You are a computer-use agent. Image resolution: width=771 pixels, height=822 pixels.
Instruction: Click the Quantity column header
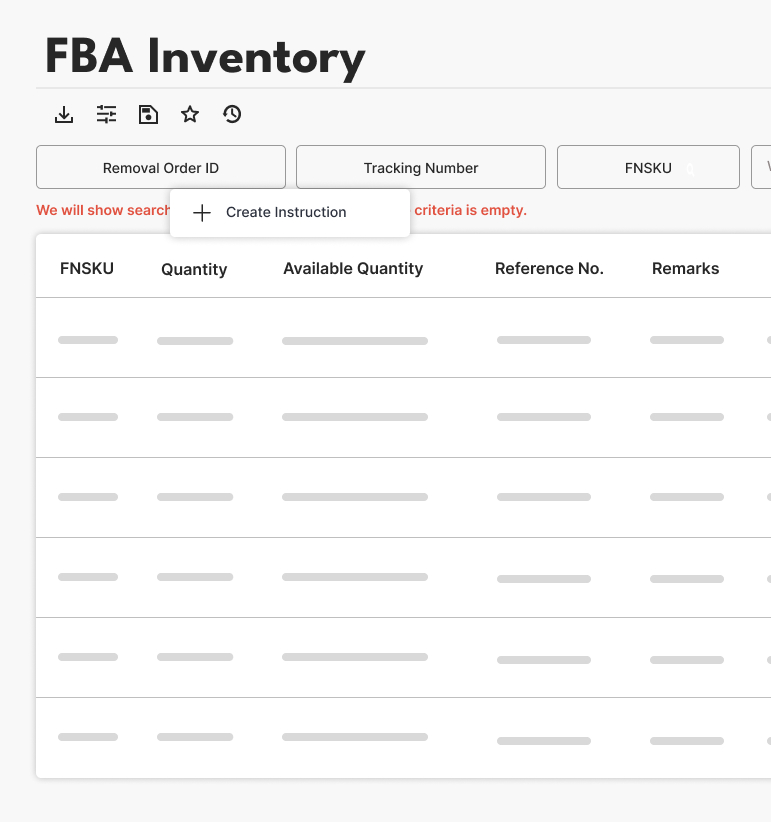click(x=194, y=269)
